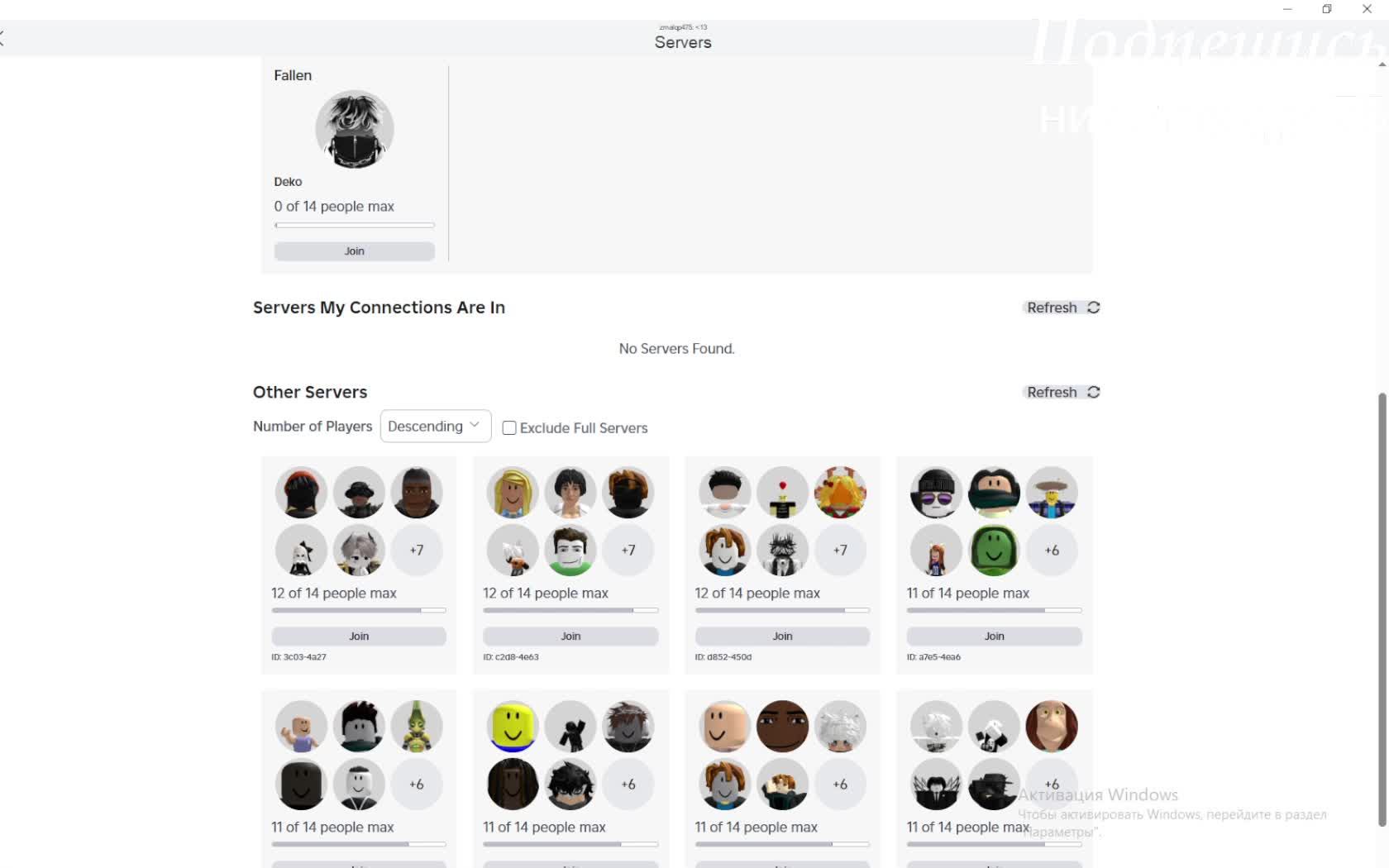Join server with ID a7e5-4ea6
The image size is (1389, 868).
[x=994, y=637]
